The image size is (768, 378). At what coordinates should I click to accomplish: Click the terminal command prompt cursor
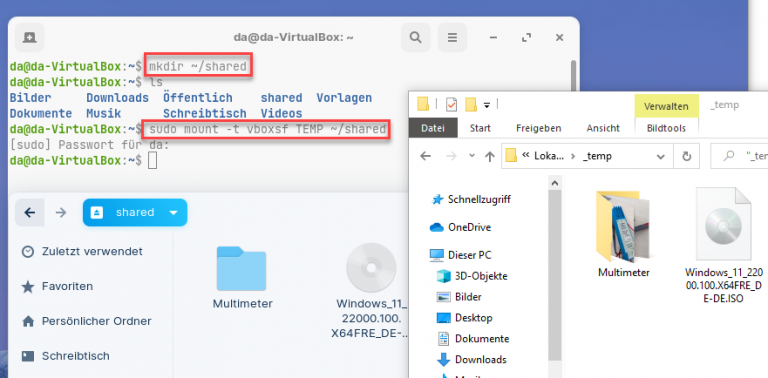coord(153,161)
